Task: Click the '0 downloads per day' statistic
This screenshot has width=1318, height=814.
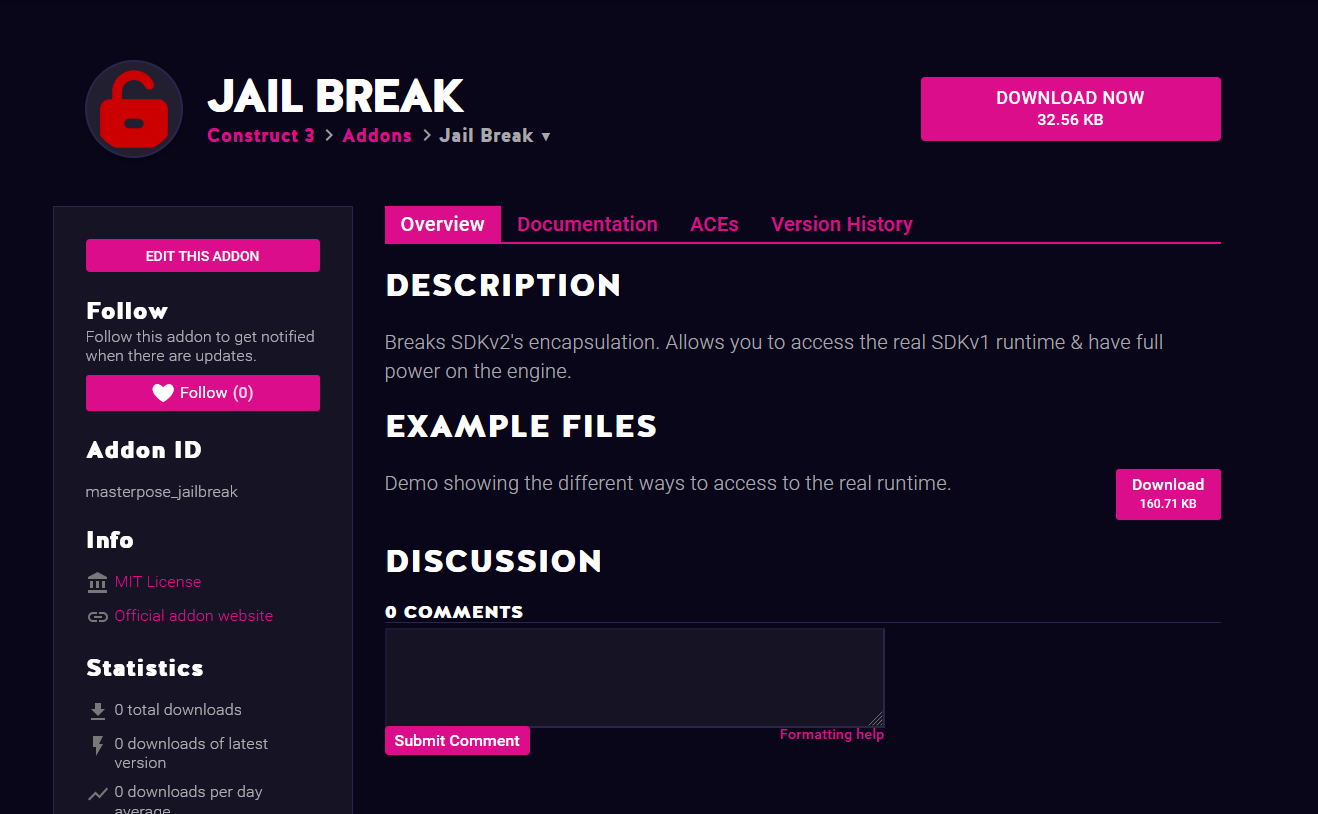Action: pos(188,800)
